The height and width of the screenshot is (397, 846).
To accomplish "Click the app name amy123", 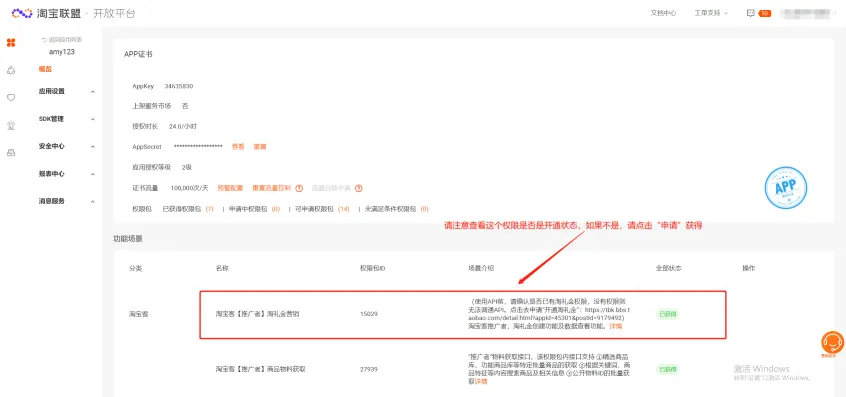I will tap(62, 52).
